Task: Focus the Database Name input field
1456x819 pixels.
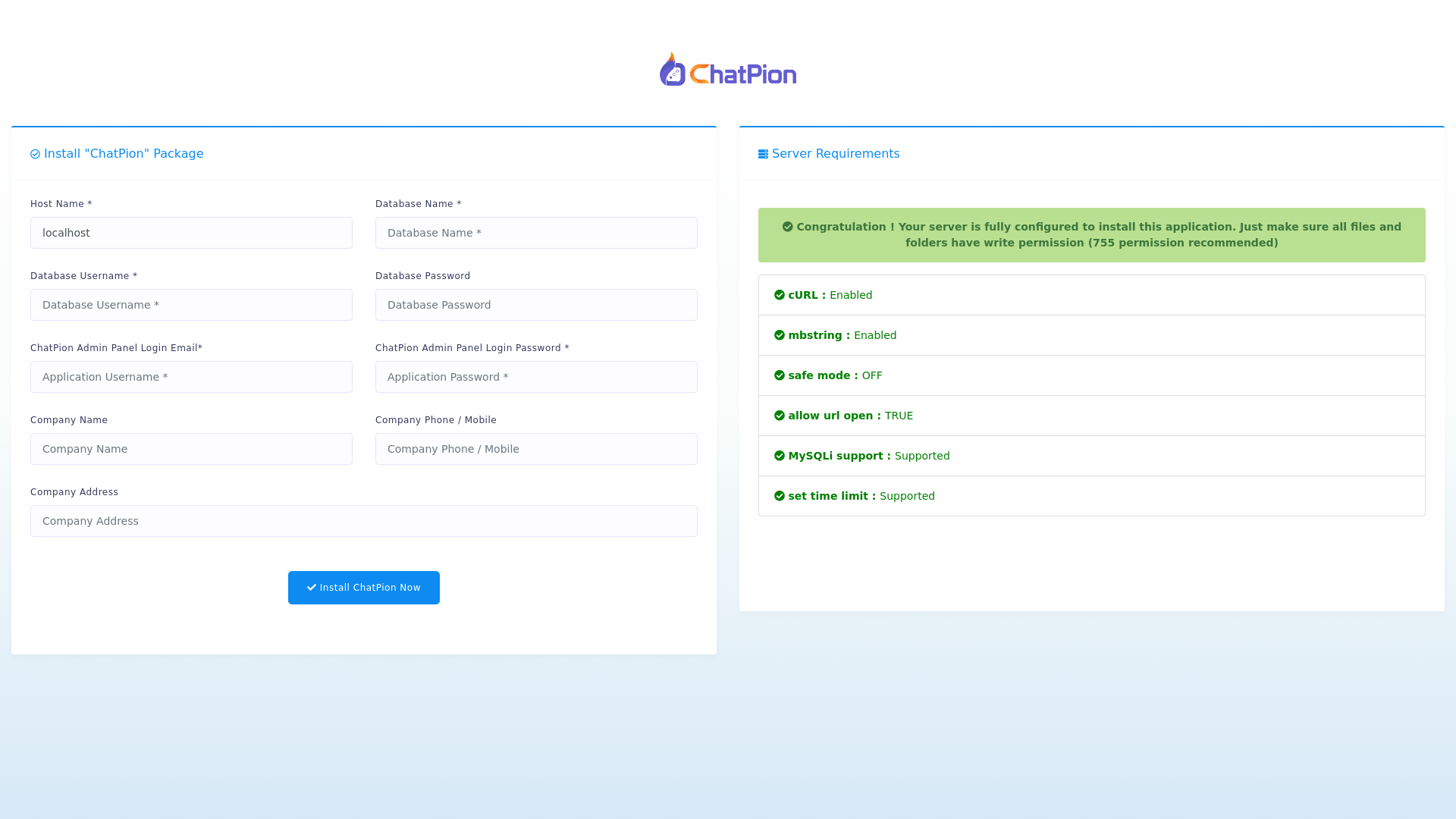Action: (536, 233)
